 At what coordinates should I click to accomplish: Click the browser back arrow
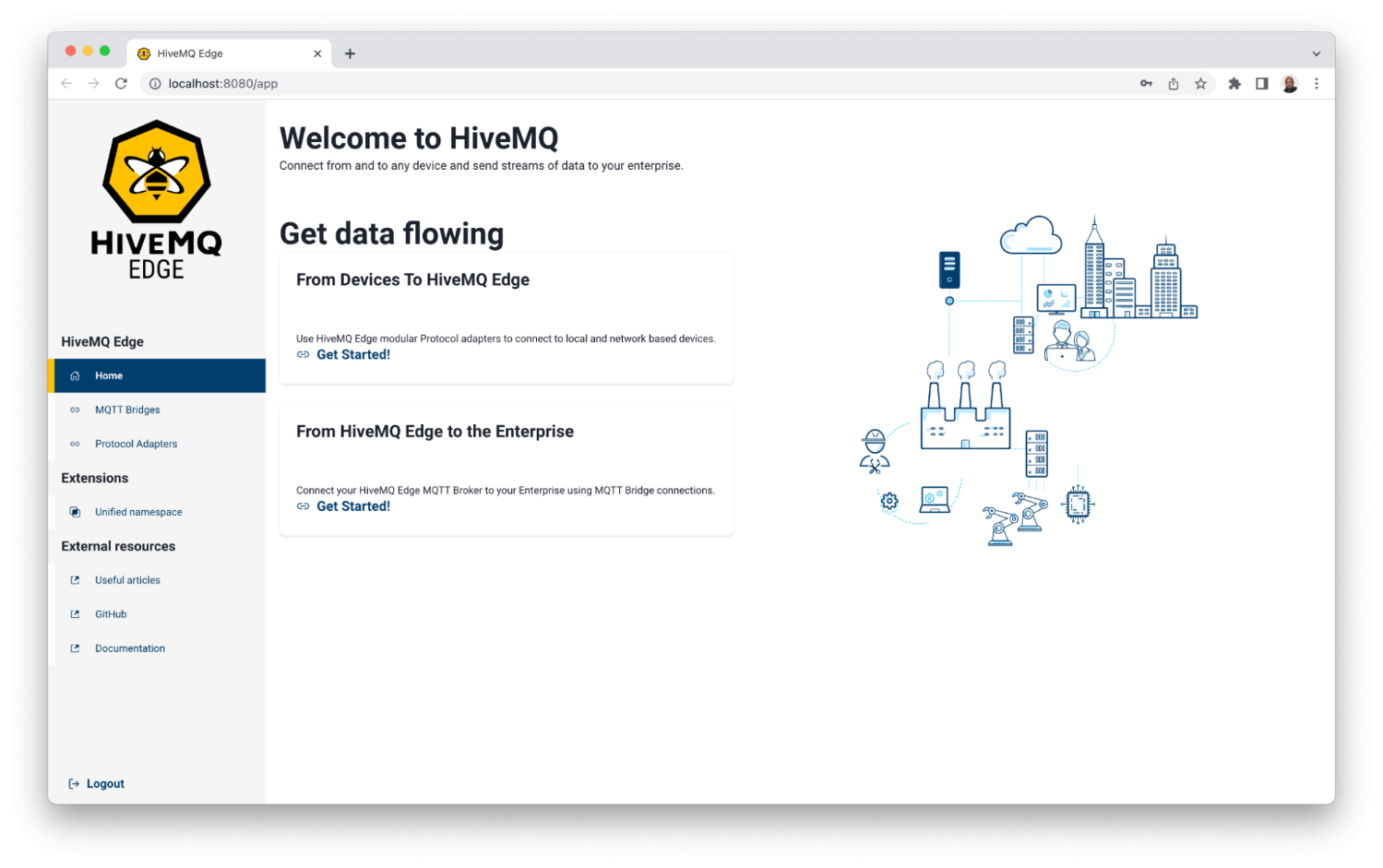[66, 83]
